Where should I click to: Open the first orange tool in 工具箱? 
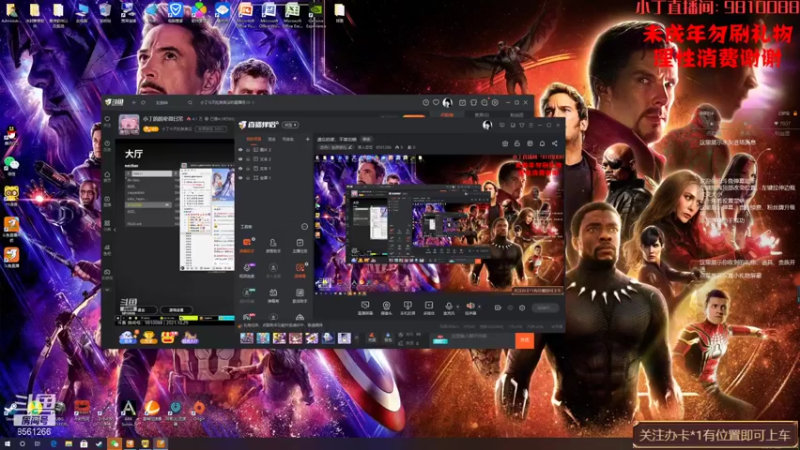tap(247, 244)
